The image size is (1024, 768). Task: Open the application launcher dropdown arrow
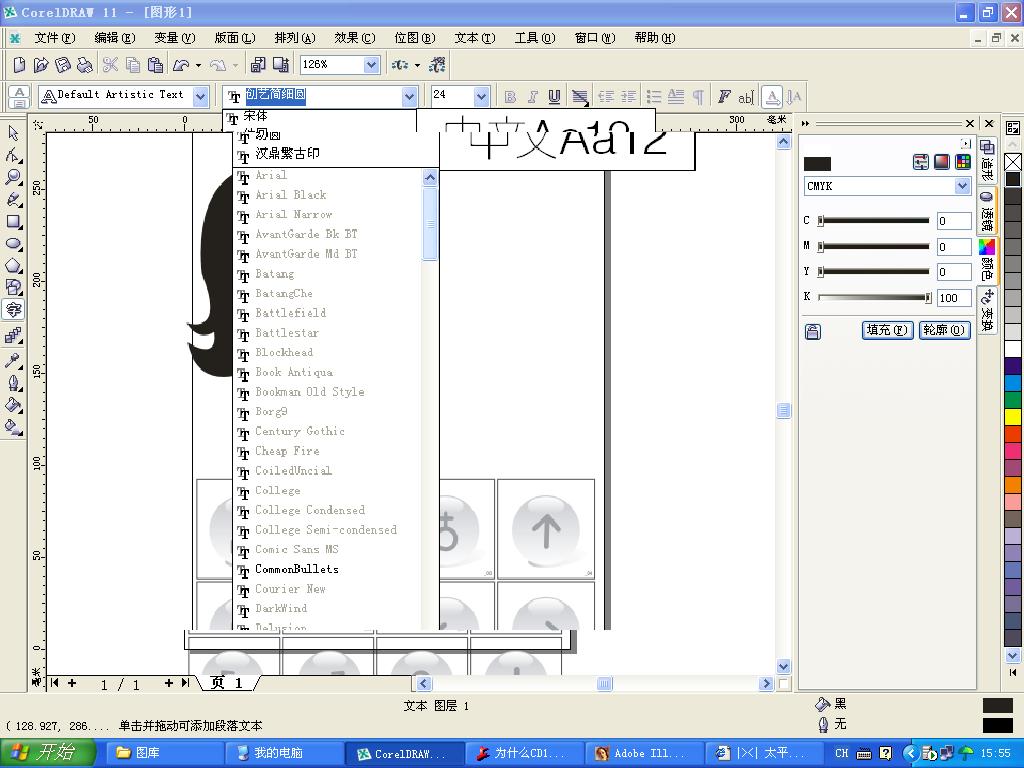coord(417,65)
